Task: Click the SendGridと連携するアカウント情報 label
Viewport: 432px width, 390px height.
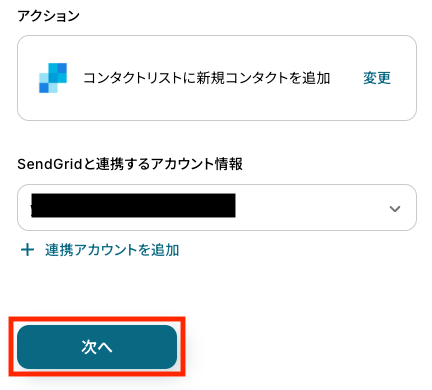Action: (130, 164)
